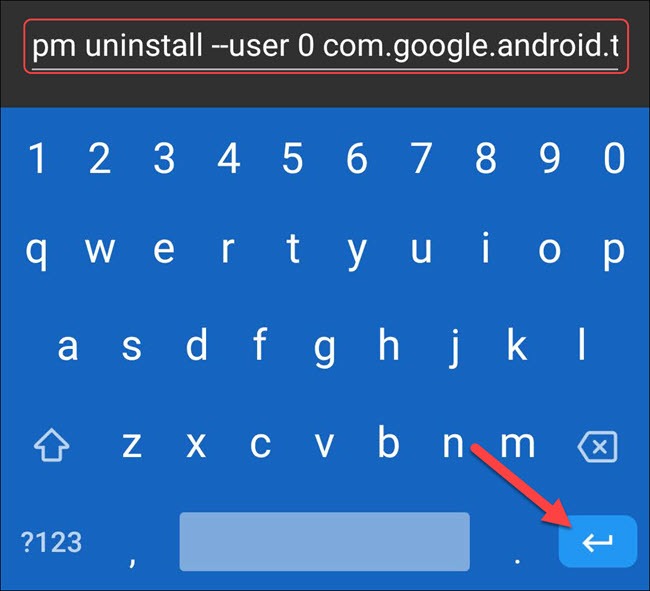Tap the number 5 key
The height and width of the screenshot is (591, 650).
pyautogui.click(x=293, y=158)
